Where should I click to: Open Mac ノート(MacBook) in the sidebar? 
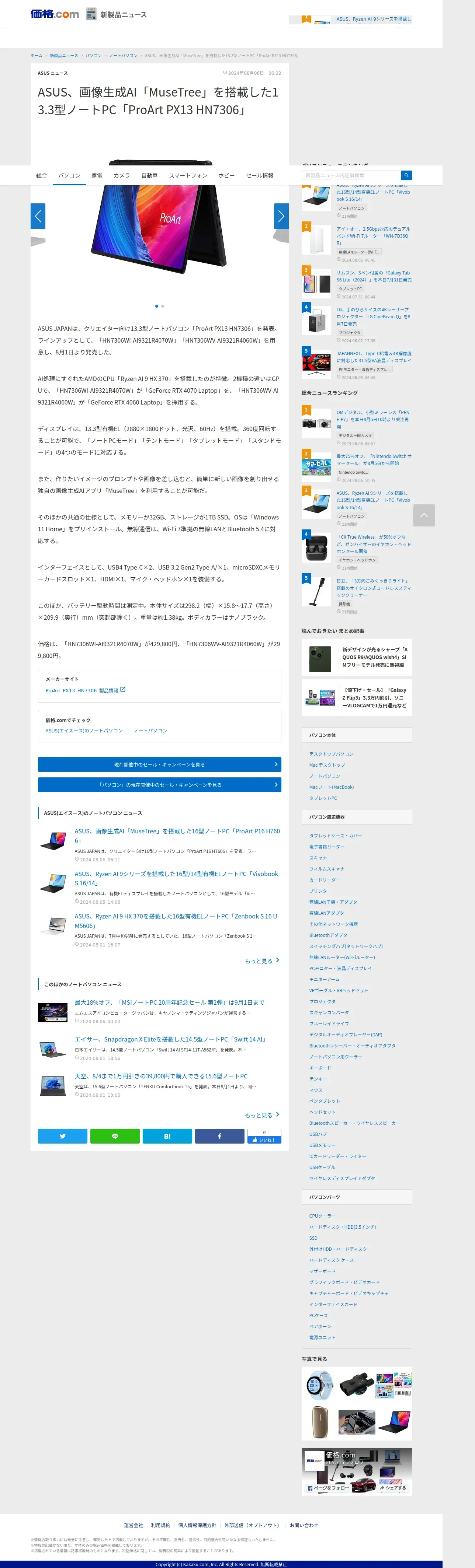tap(331, 787)
